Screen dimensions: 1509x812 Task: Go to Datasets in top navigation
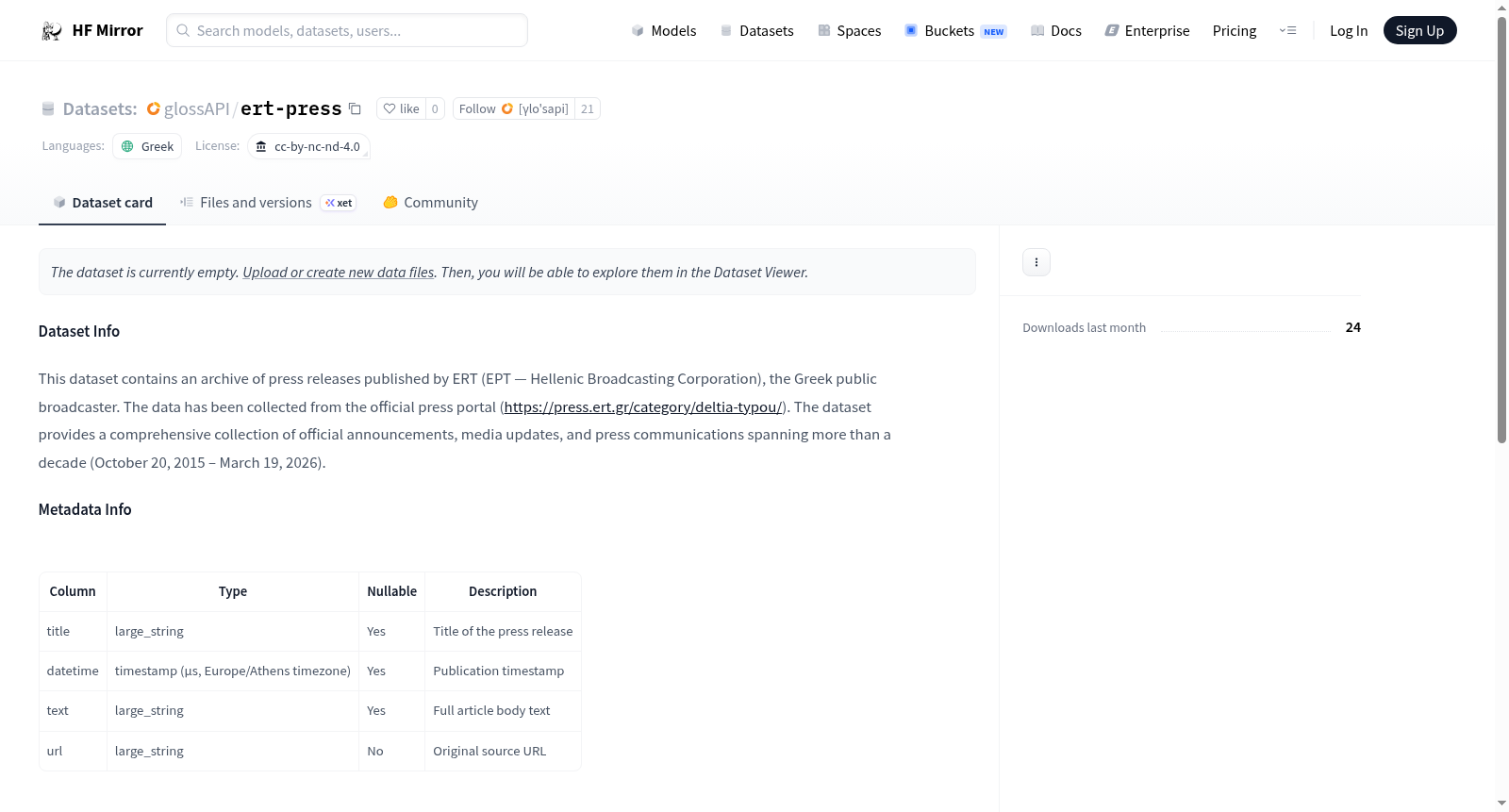coord(756,31)
